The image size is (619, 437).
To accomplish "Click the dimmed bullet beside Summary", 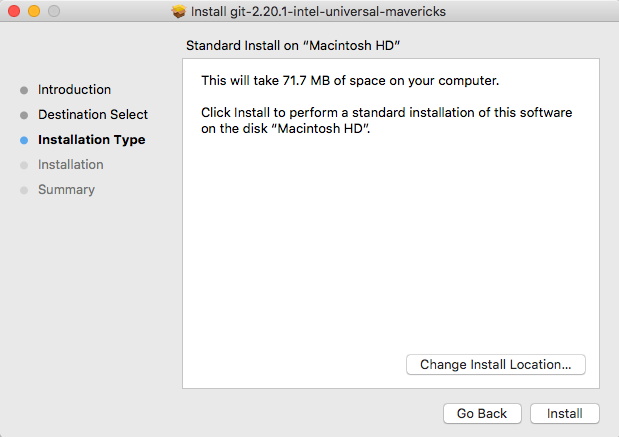I will (x=24, y=190).
